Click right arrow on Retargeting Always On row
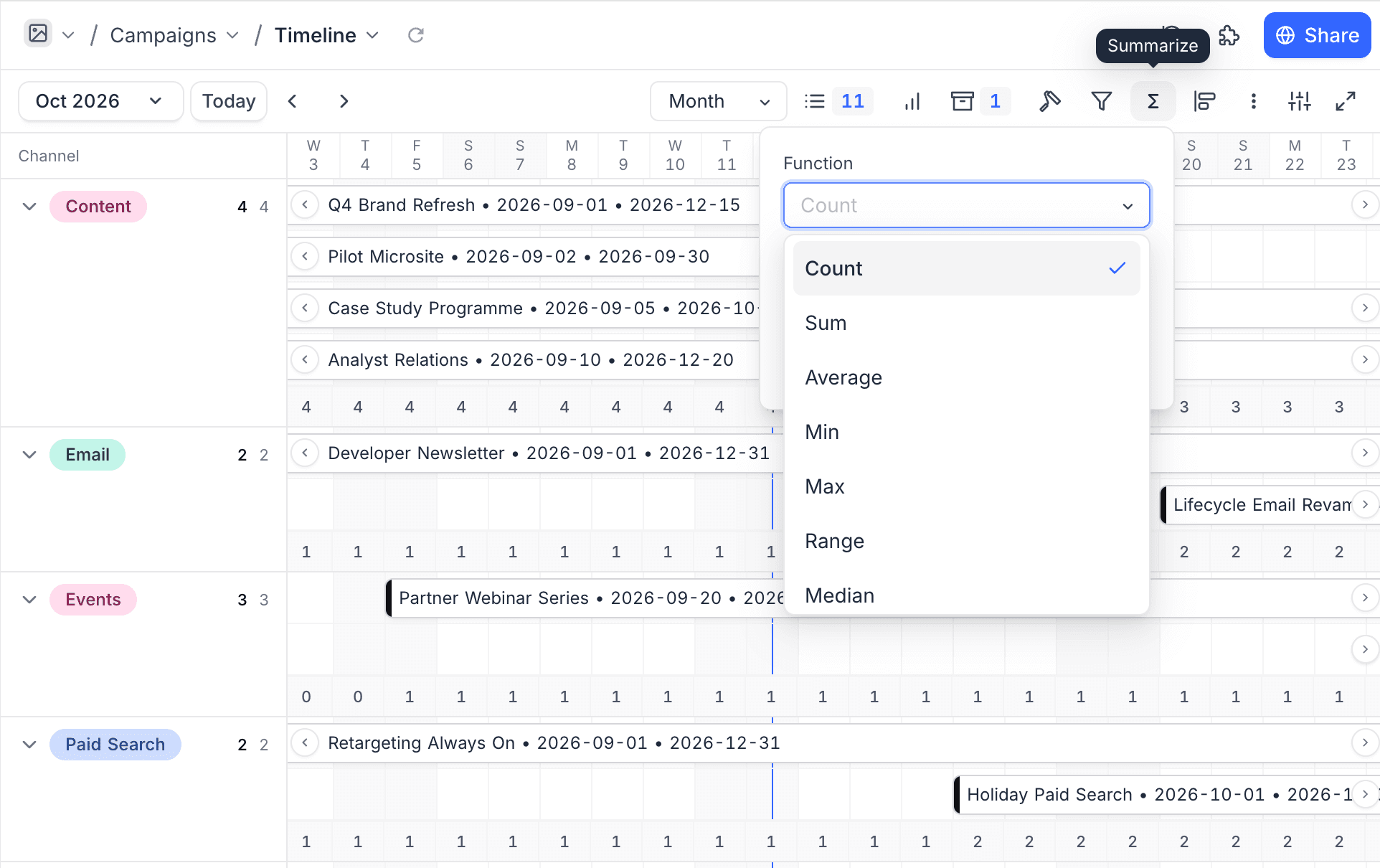This screenshot has width=1380, height=868. 1364,743
